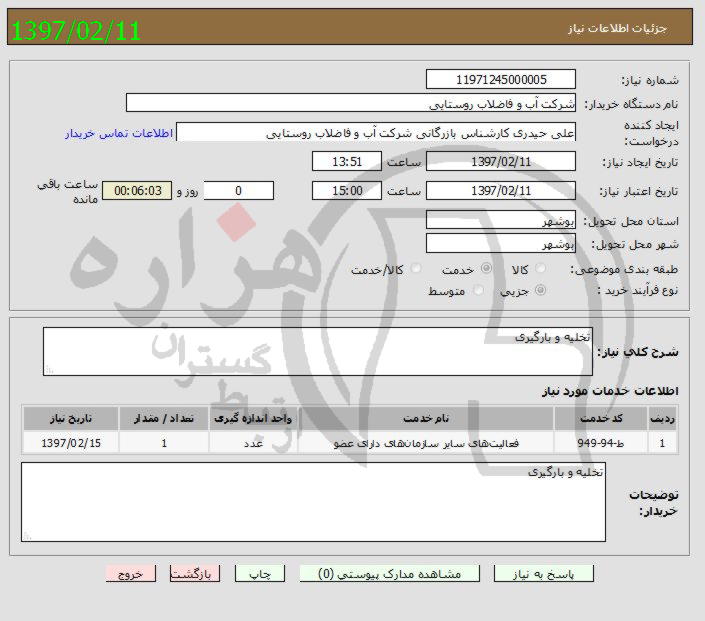Viewport: 705px width, 621px height.
Task: Click the توضیحات خریدار text area
Action: (x=313, y=502)
